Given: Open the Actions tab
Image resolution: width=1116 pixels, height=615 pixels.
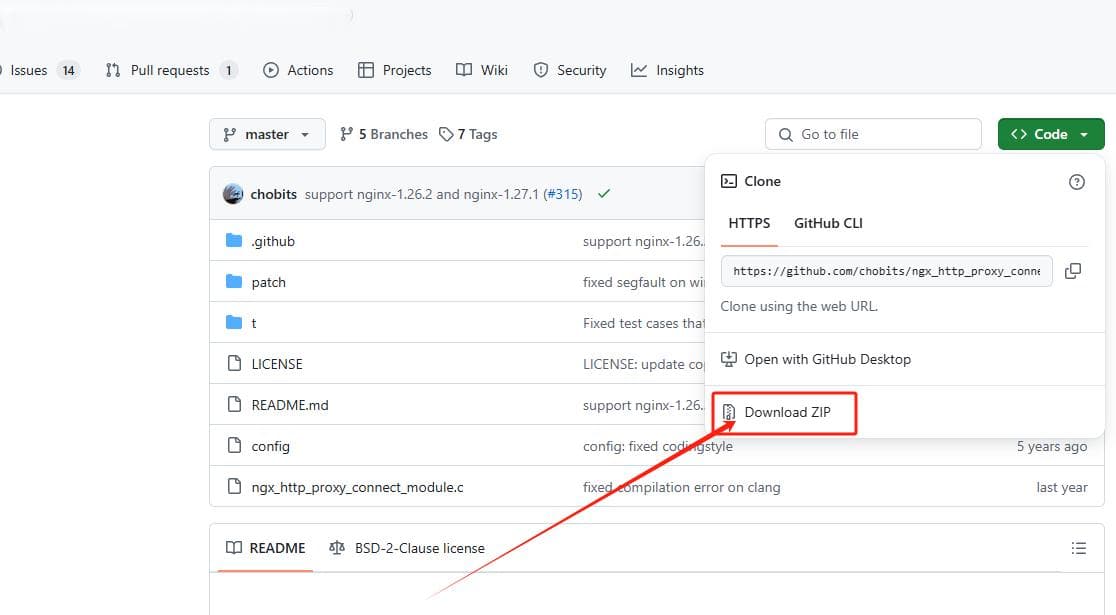Looking at the screenshot, I should pos(298,70).
